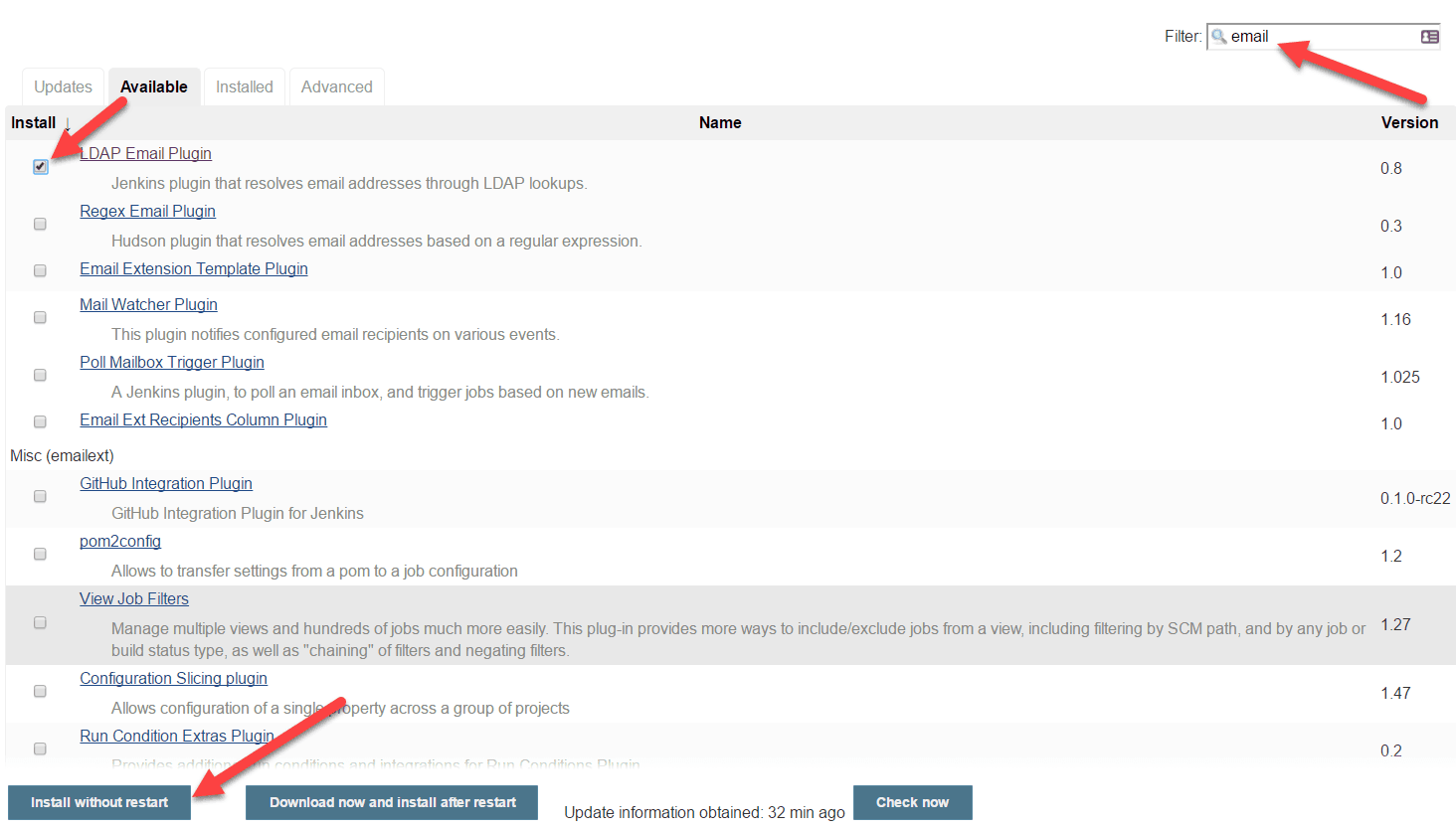
Task: Check the View Job Filters plugin checkbox
Action: click(x=40, y=622)
